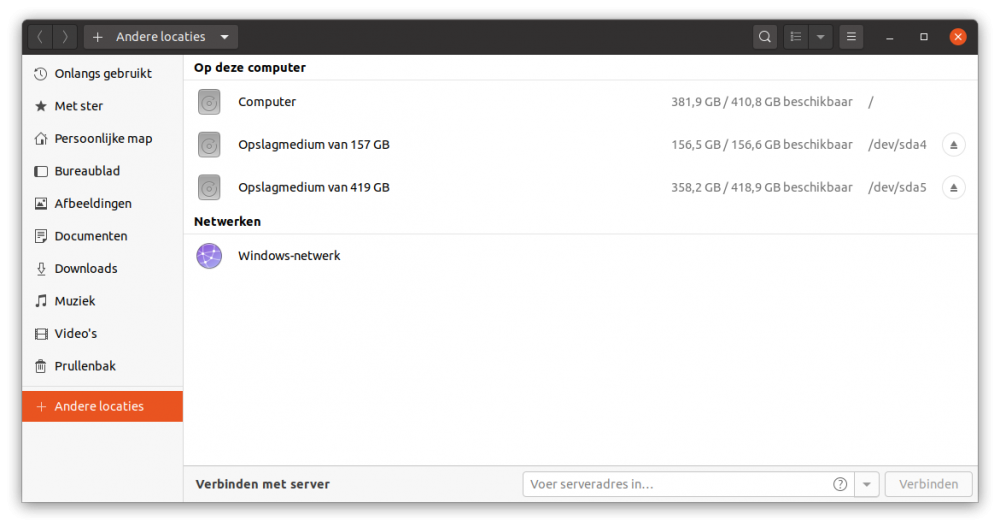Open Opslagmedium van 157 GB
1000x527 pixels.
click(x=313, y=145)
